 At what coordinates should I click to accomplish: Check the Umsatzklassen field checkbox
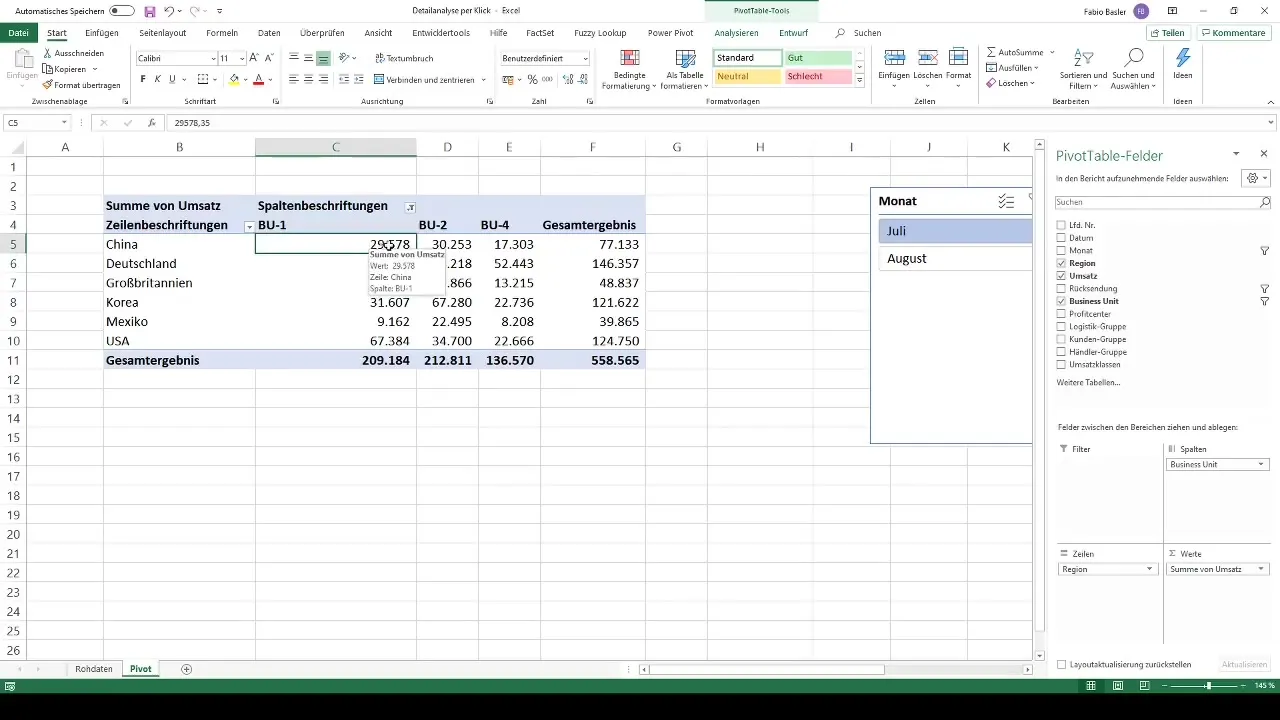point(1061,365)
